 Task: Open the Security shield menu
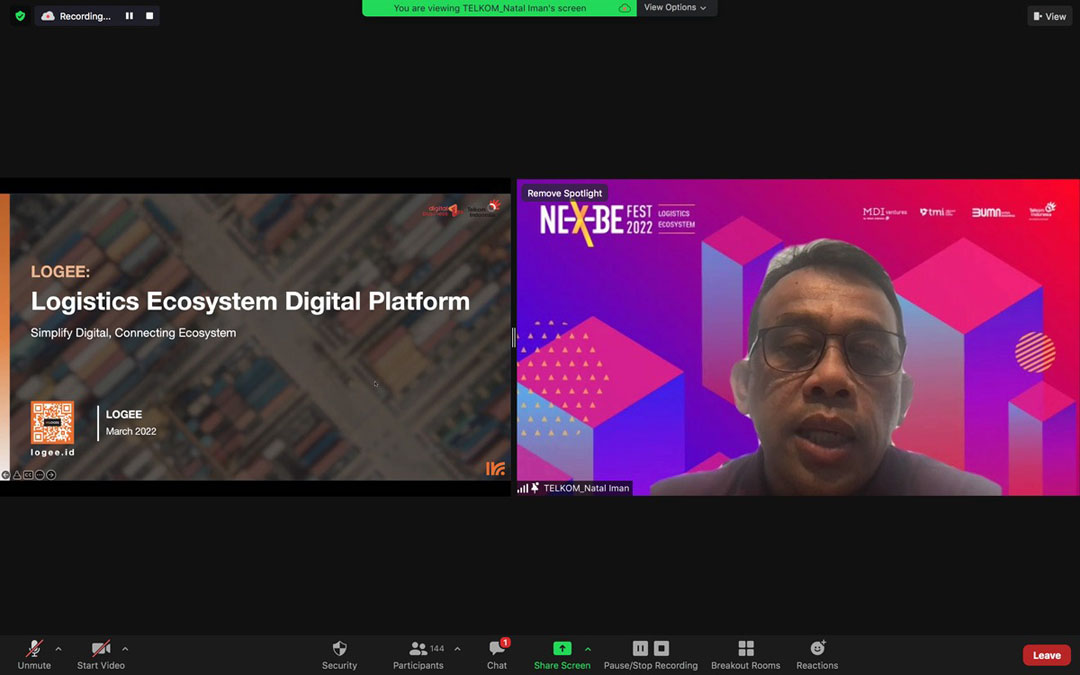coord(340,654)
